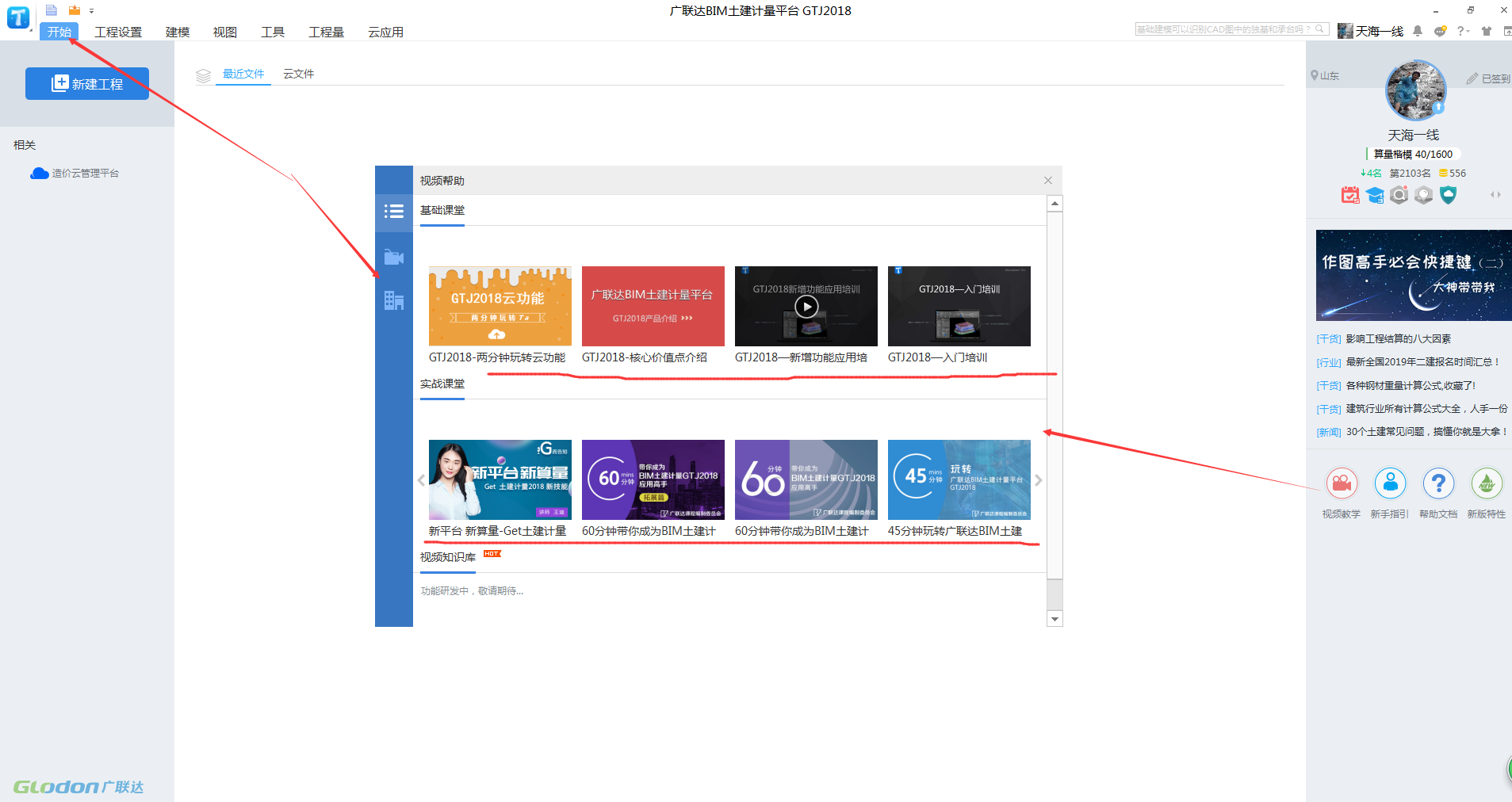Open article 影响工程结算的八大因素
Viewport: 1512px width, 802px height.
(x=1399, y=338)
